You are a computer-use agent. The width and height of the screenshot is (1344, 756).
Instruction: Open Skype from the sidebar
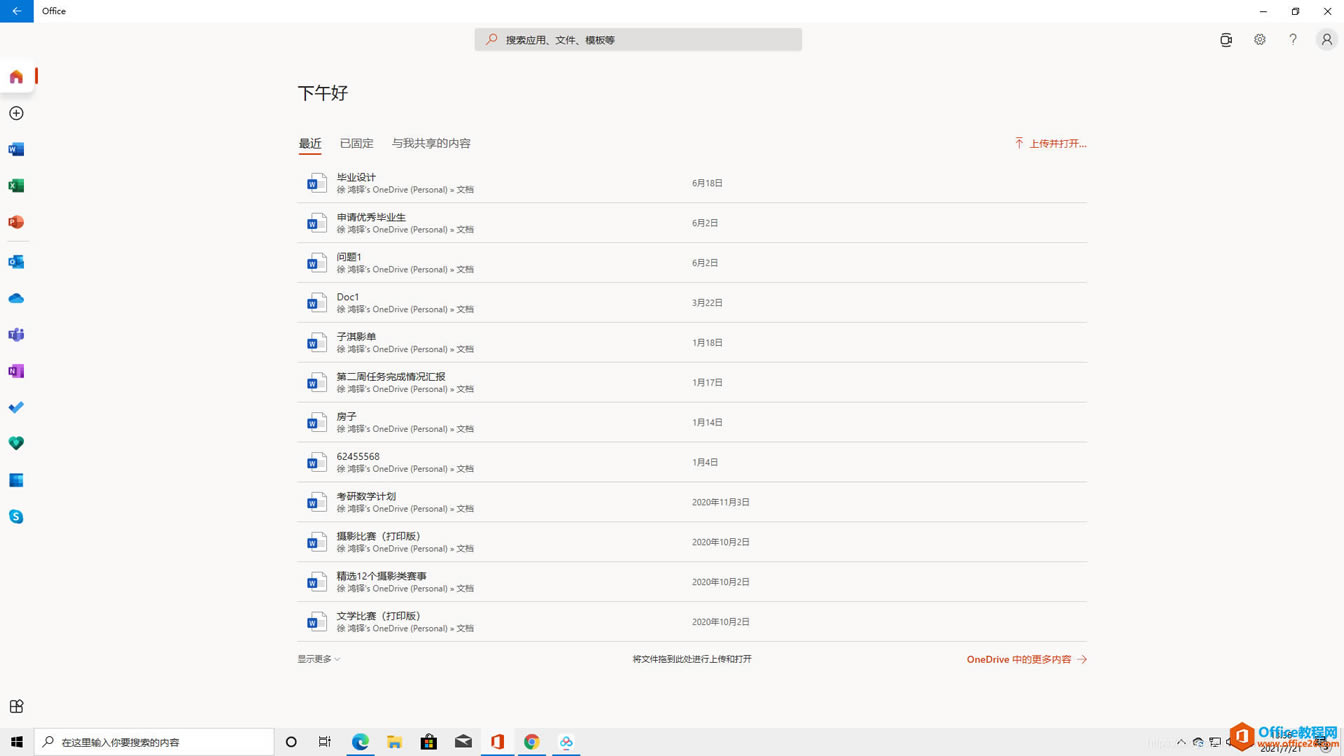coord(16,517)
